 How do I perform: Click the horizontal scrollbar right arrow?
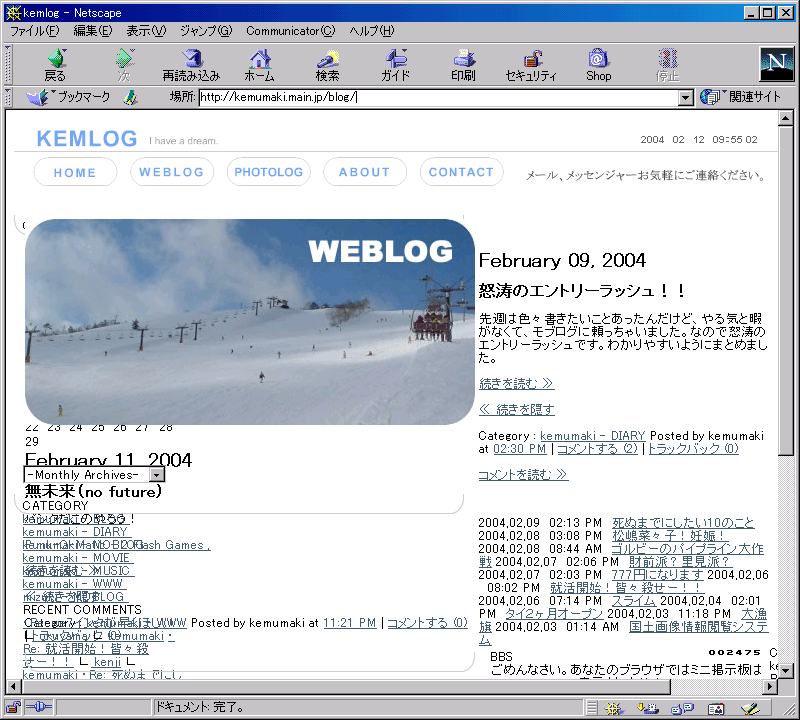pyautogui.click(x=770, y=687)
